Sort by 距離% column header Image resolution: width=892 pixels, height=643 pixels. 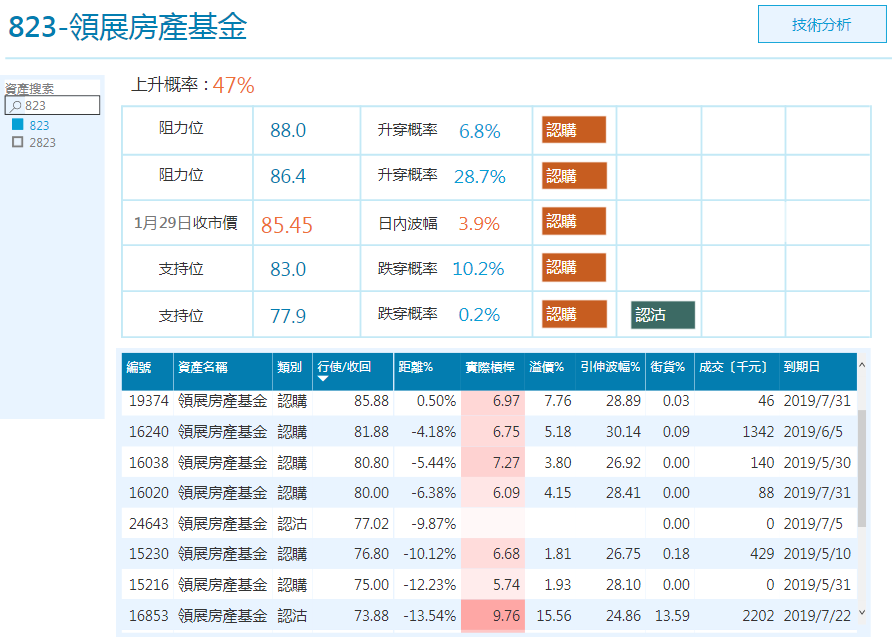point(427,371)
